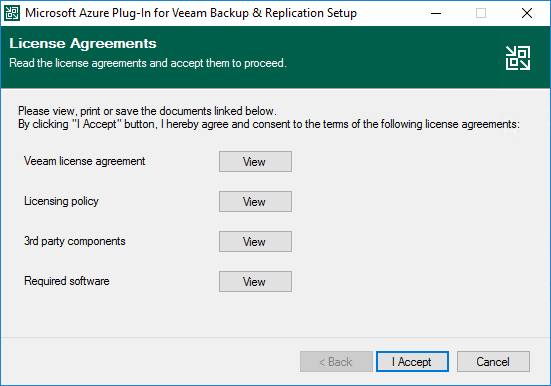Click the '3rd party components' label

pos(74,241)
